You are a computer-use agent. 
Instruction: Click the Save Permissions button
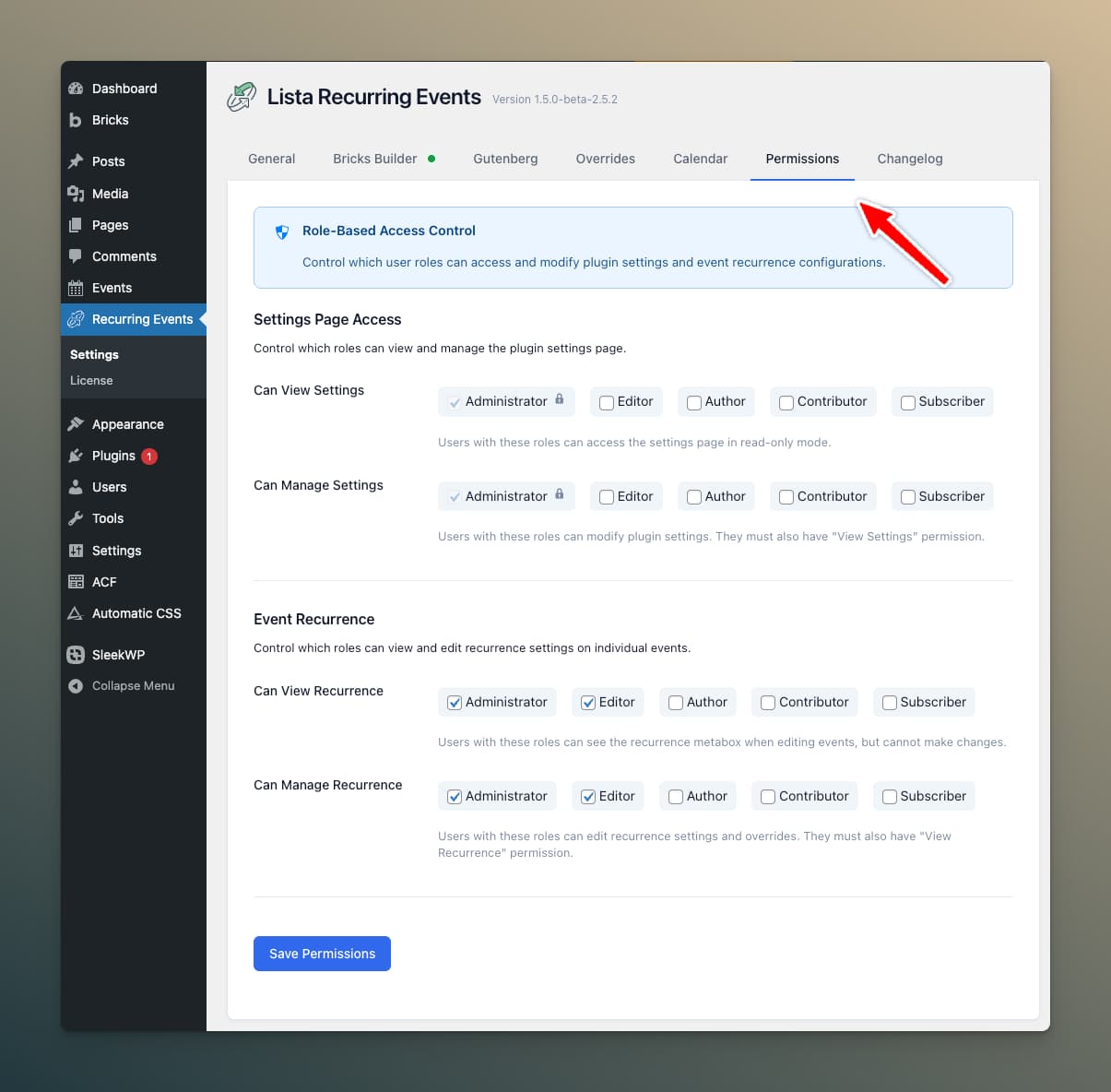pyautogui.click(x=322, y=954)
